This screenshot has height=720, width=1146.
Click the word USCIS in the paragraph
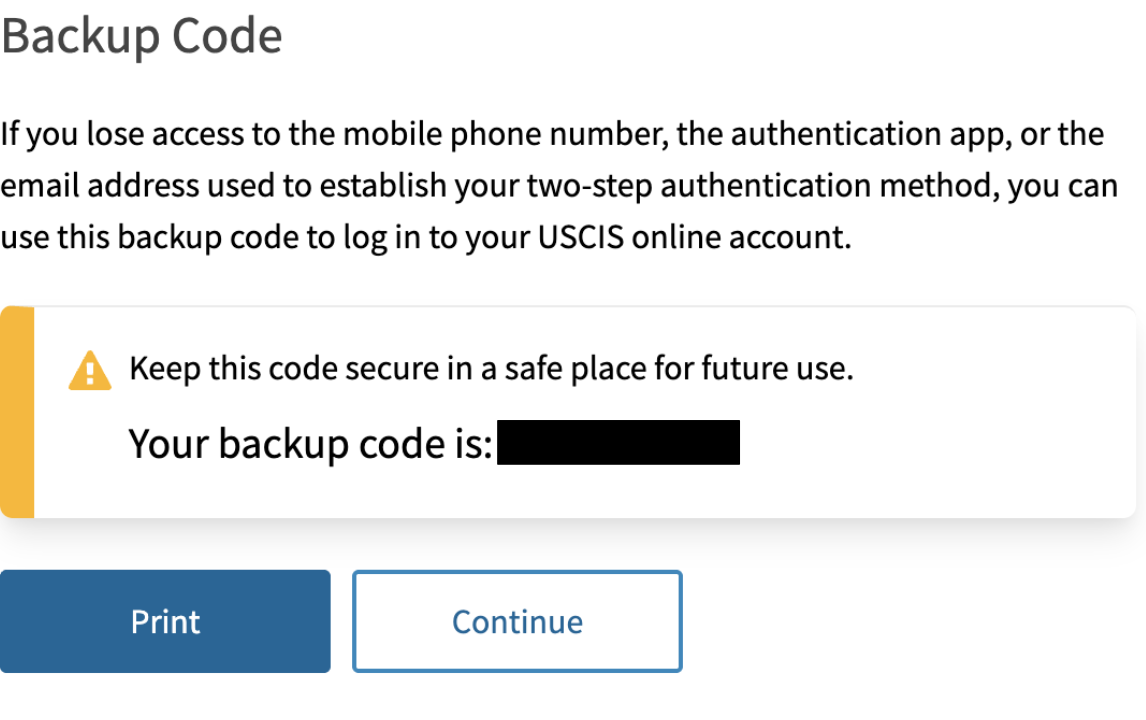click(x=581, y=237)
